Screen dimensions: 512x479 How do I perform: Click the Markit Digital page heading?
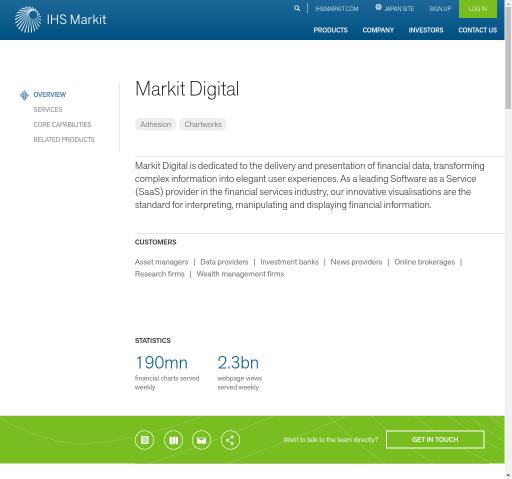coord(187,89)
